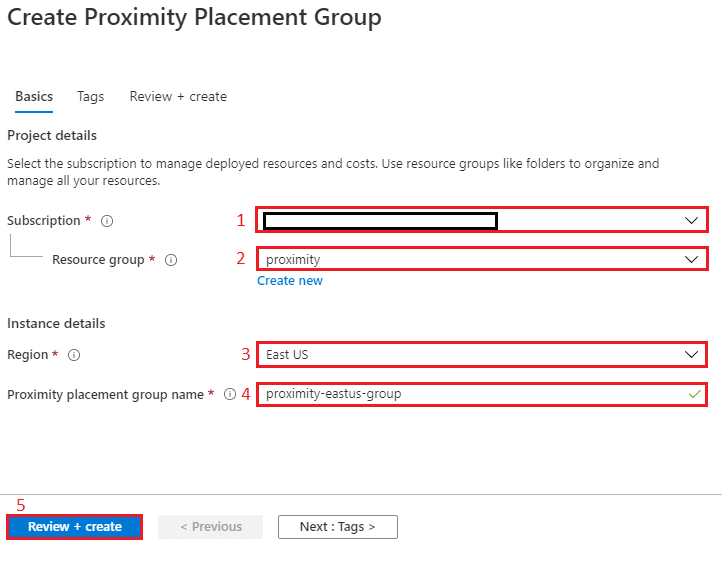This screenshot has height=563, width=723.
Task: Click the Region field label
Action: click(x=28, y=355)
